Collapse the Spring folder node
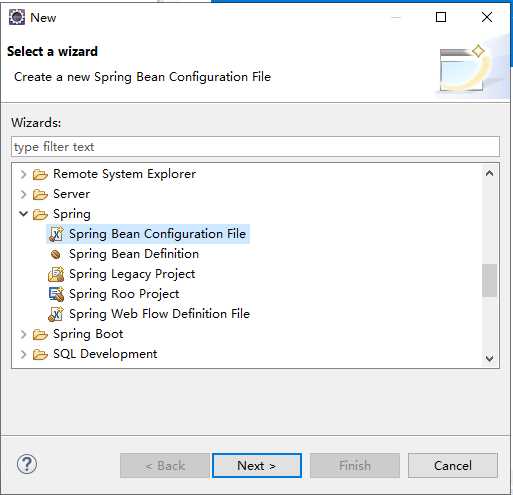The image size is (513, 495). pyautogui.click(x=23, y=214)
